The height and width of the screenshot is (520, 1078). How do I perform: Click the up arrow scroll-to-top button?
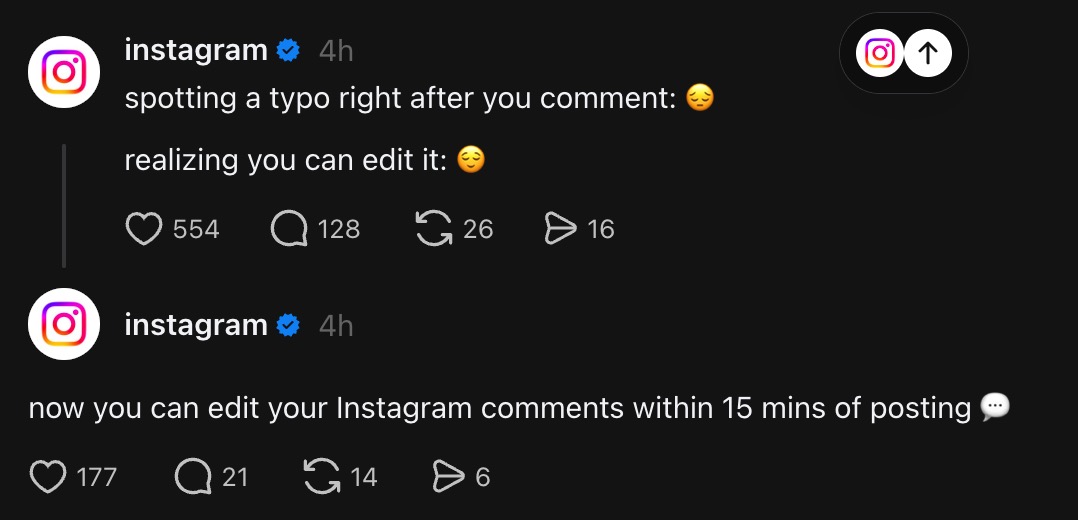coord(928,54)
